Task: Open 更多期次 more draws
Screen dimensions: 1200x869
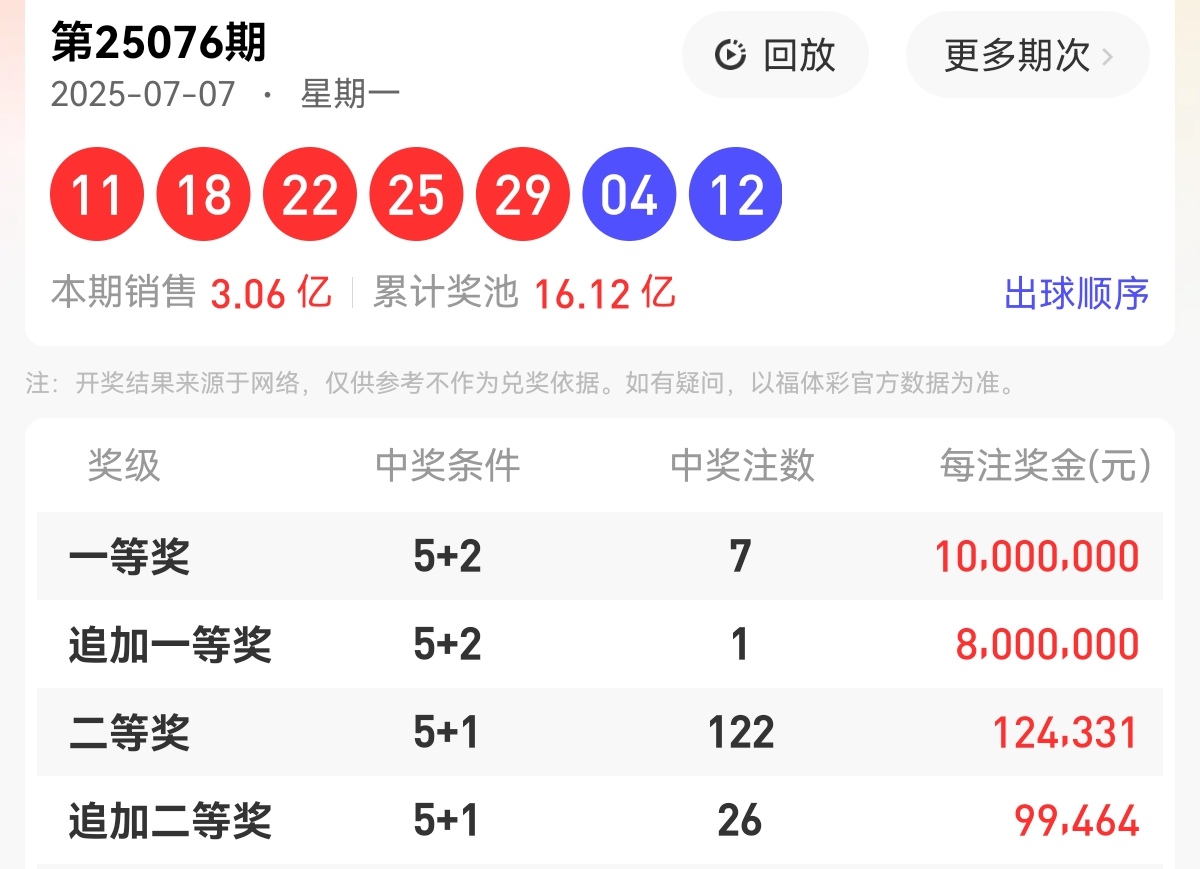Action: tap(1028, 55)
